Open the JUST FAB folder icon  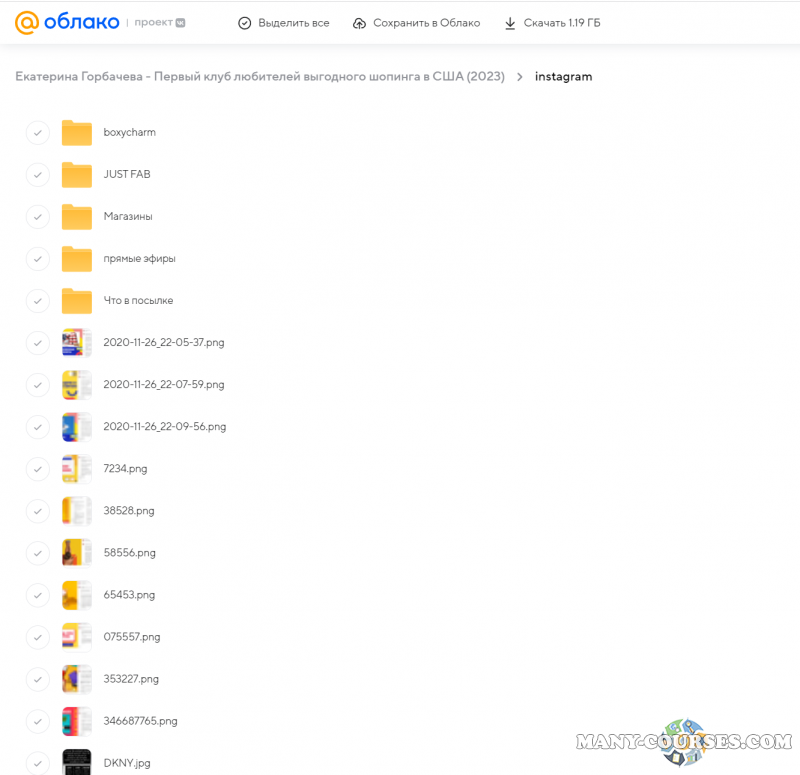coord(76,175)
